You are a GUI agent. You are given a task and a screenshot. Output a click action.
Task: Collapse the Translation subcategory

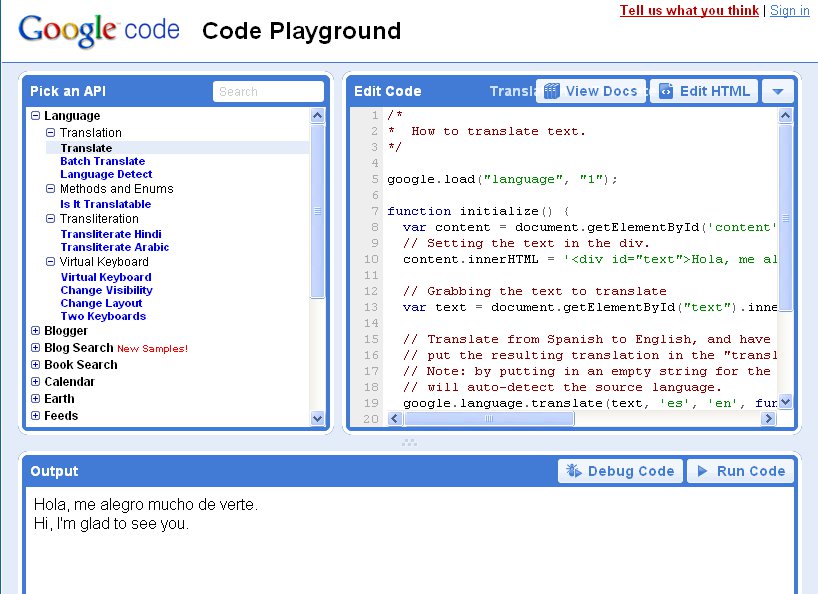(51, 132)
